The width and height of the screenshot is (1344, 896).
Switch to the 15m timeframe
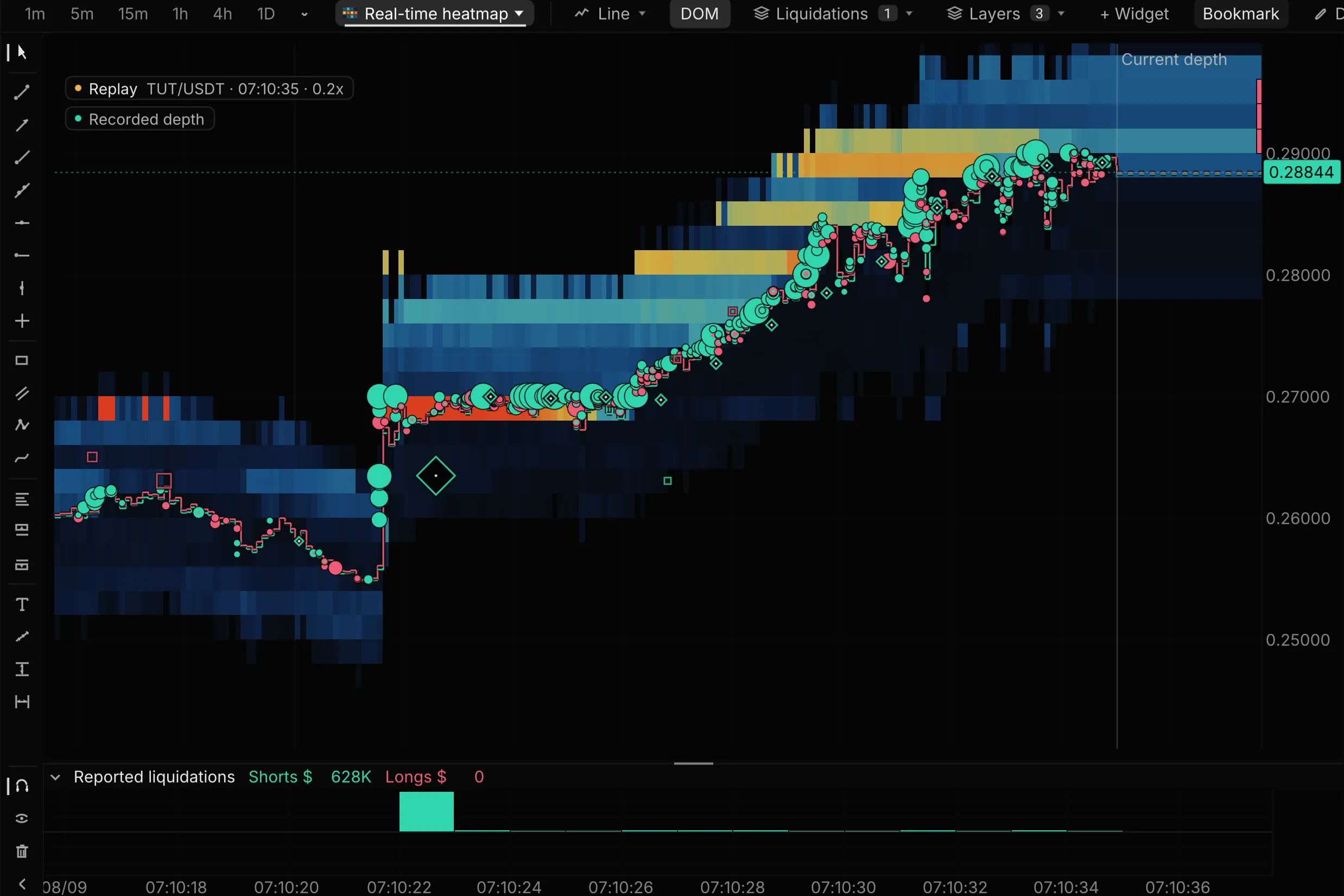[132, 14]
